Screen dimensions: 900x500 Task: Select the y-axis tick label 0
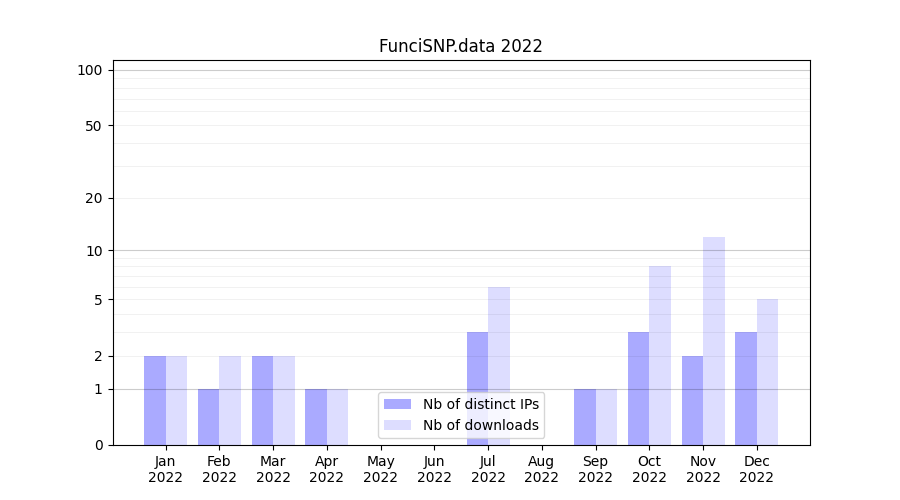pyautogui.click(x=98, y=445)
